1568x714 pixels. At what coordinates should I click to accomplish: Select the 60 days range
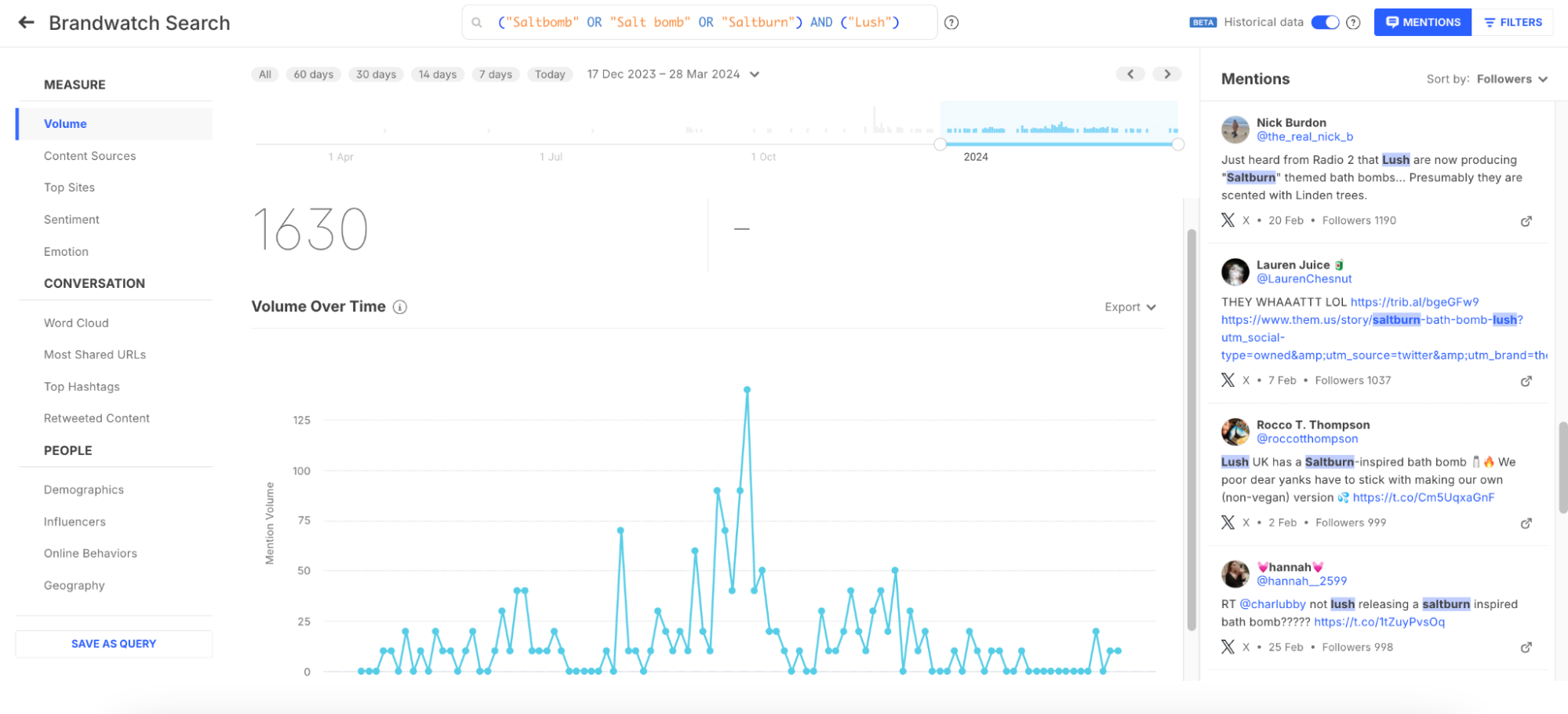314,75
